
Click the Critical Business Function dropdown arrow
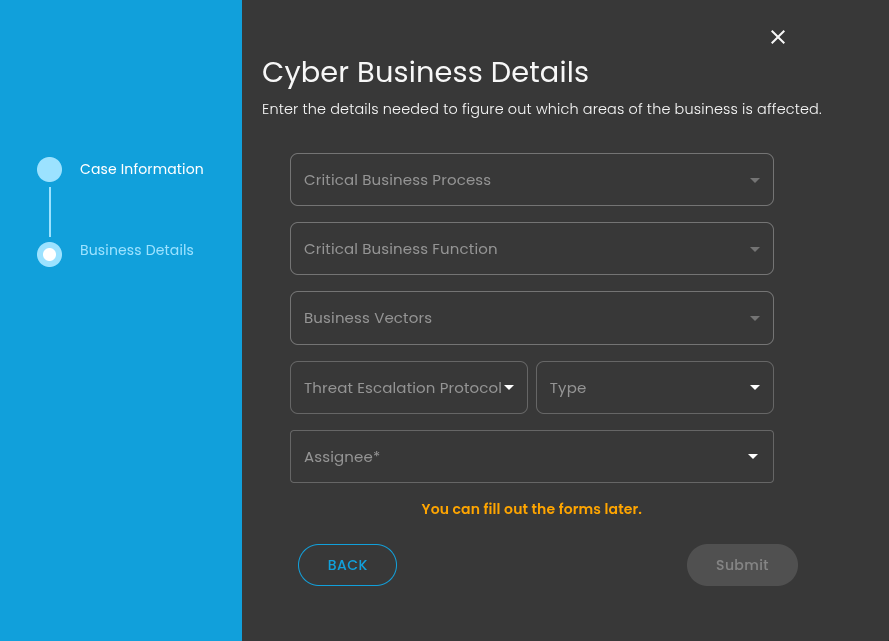coord(754,249)
